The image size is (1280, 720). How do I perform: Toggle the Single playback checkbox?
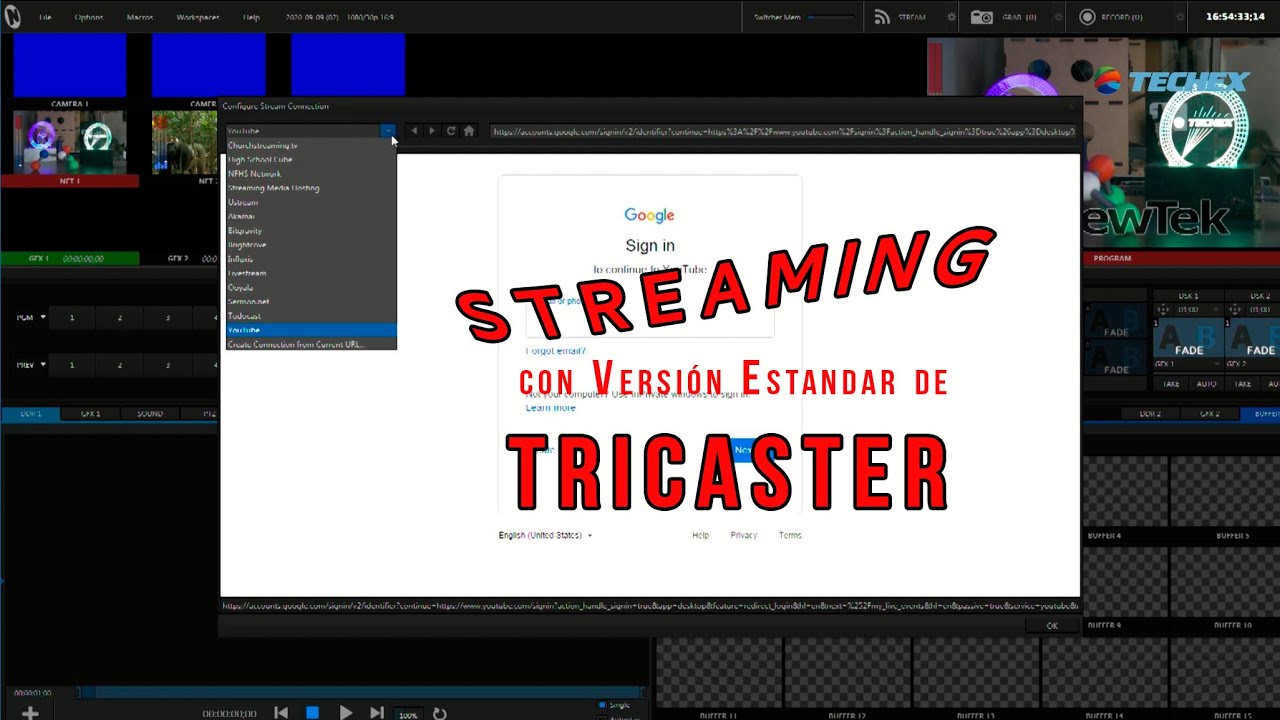(x=600, y=705)
